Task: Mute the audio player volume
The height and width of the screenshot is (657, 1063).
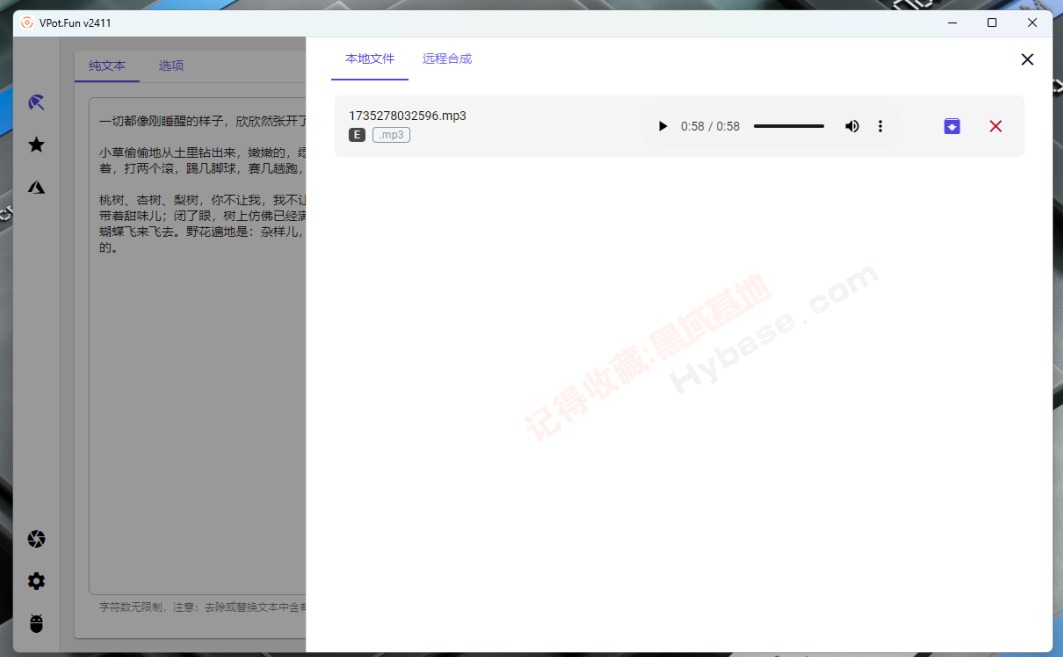Action: 852,126
